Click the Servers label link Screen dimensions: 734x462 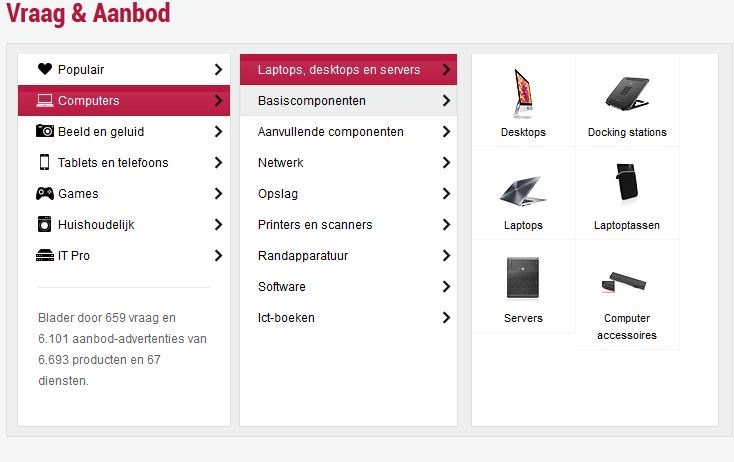(x=523, y=318)
